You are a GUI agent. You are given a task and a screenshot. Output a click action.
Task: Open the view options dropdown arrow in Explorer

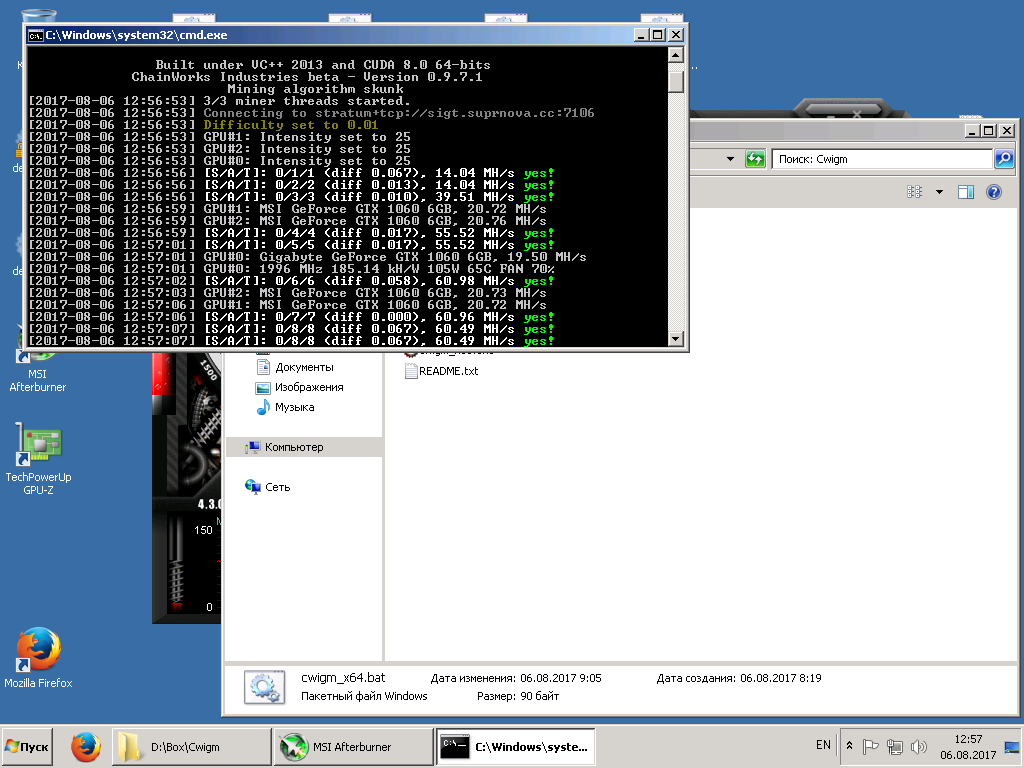(x=939, y=192)
